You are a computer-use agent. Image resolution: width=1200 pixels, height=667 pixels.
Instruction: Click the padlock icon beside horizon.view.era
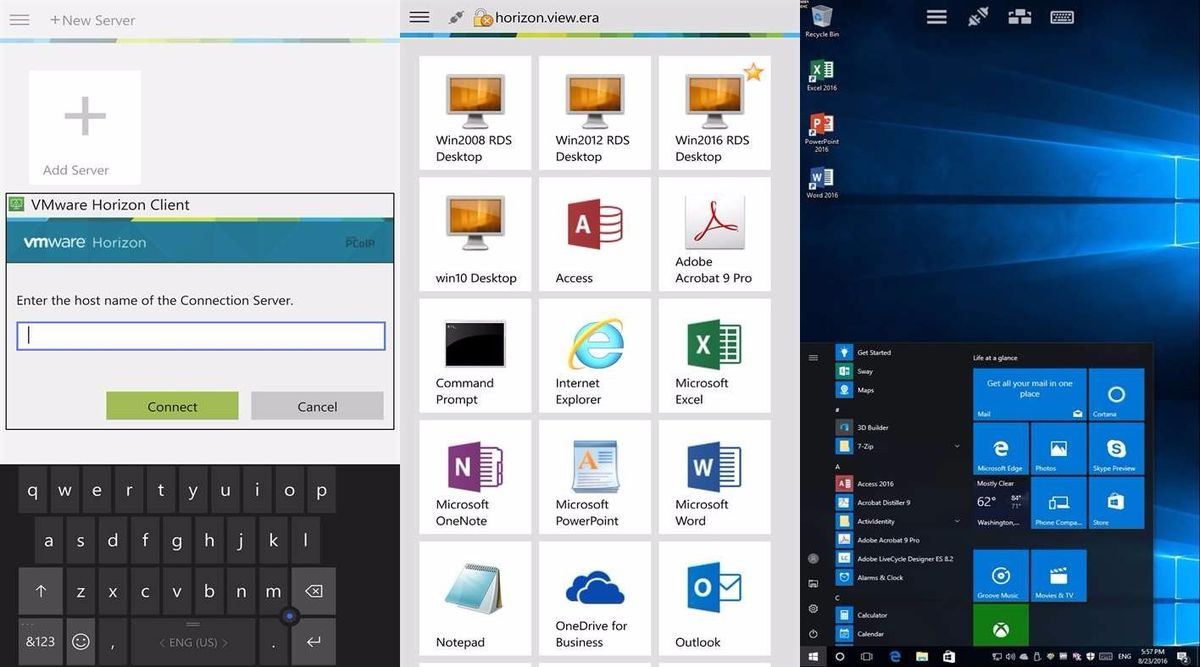[x=483, y=17]
